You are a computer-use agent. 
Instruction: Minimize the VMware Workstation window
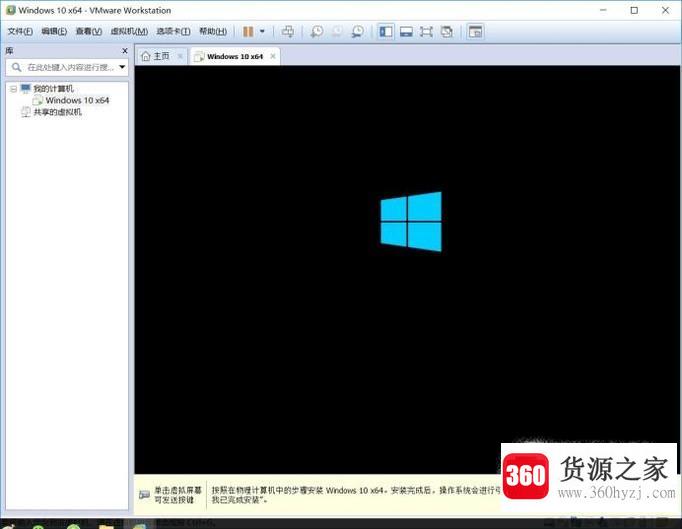click(603, 10)
